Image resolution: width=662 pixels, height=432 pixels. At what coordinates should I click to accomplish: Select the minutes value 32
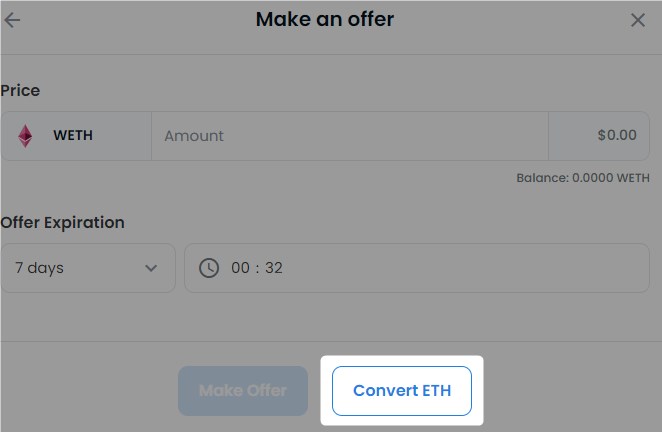[x=274, y=268]
